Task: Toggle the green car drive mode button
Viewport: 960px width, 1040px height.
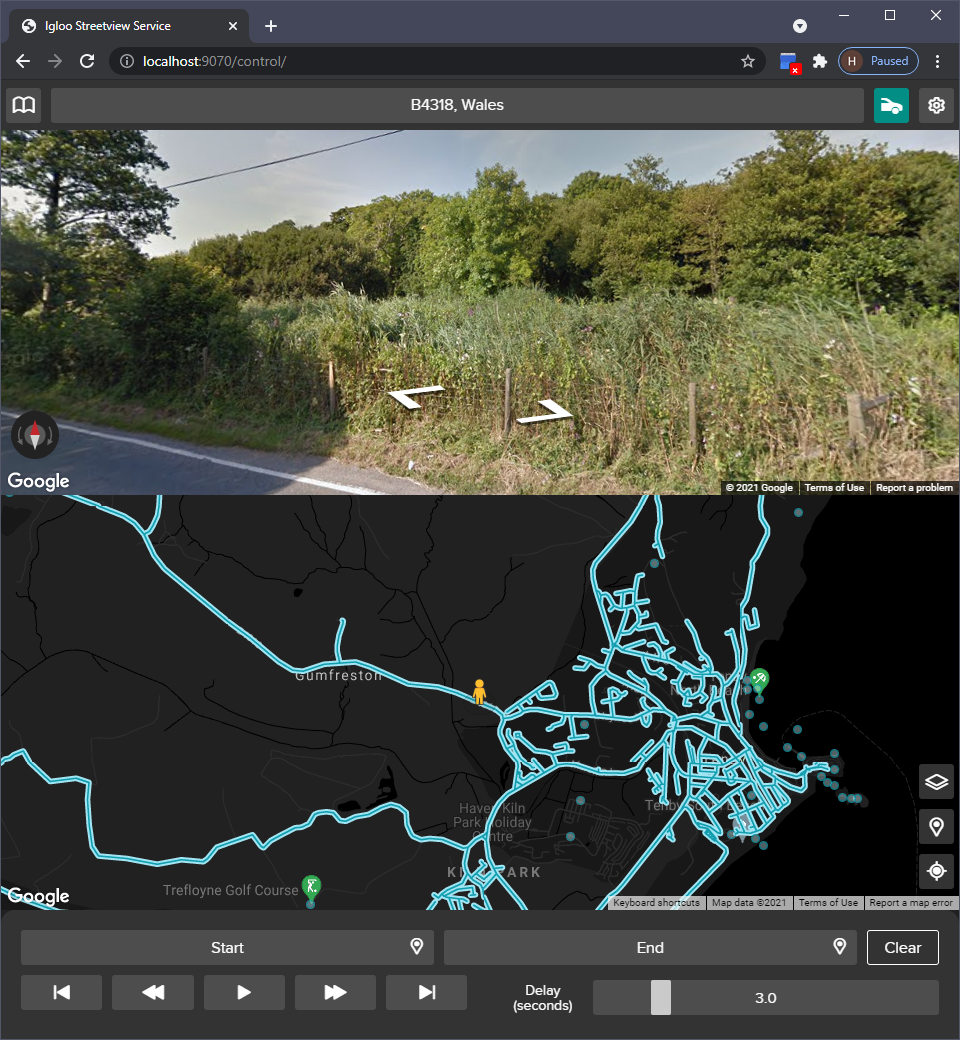Action: click(891, 105)
